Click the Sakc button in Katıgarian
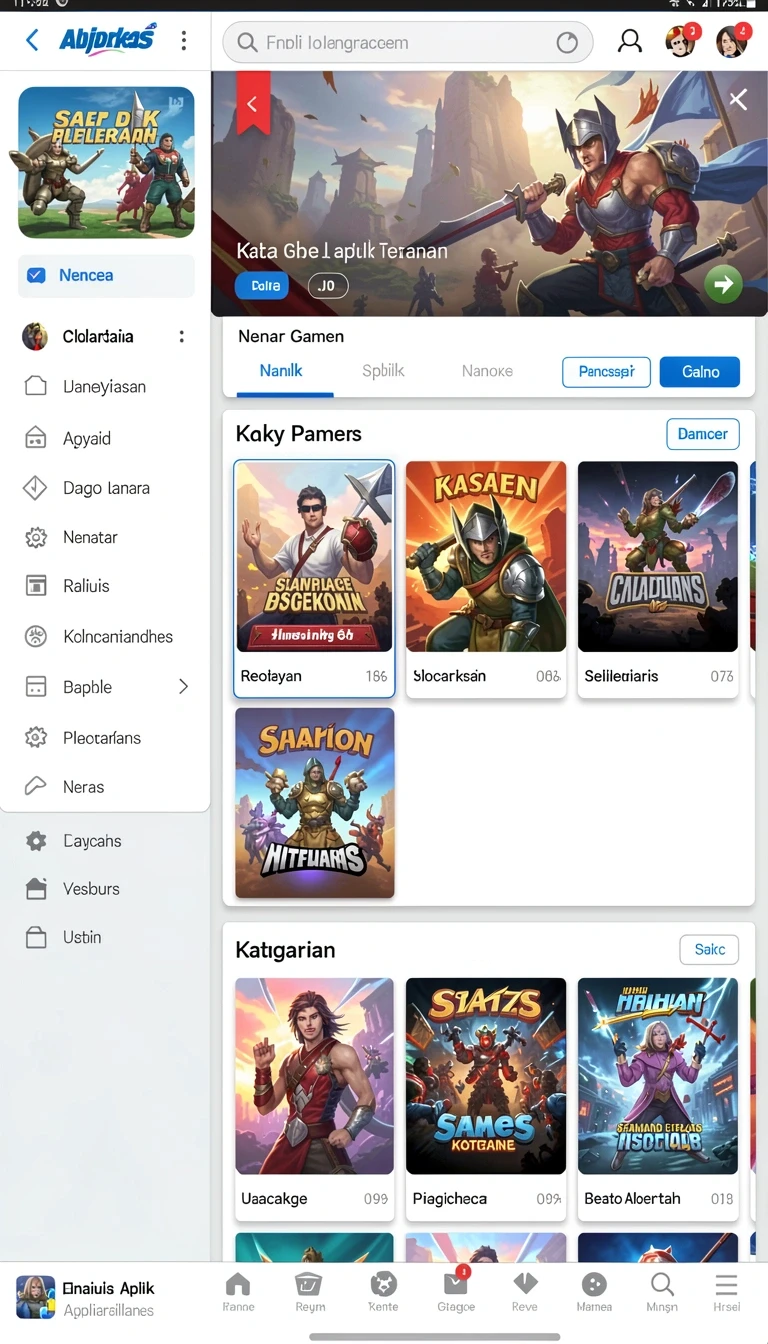 coord(709,949)
